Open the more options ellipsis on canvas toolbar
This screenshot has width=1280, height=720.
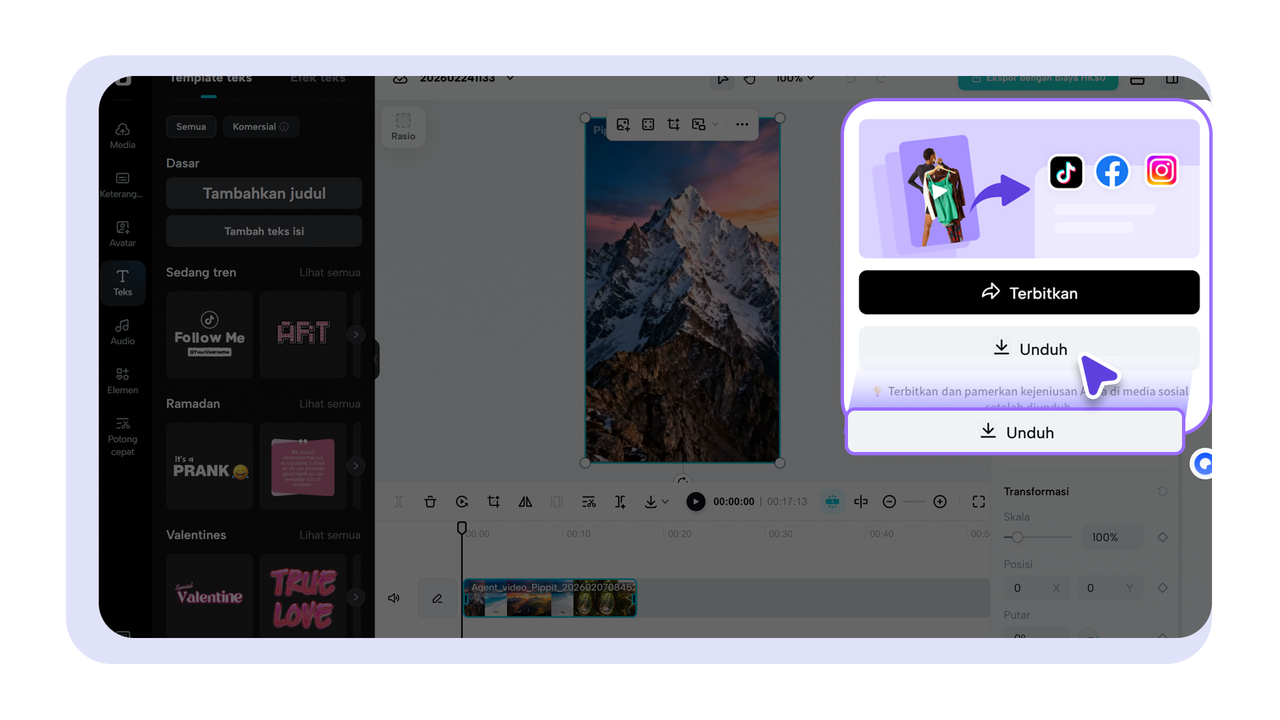(x=742, y=125)
